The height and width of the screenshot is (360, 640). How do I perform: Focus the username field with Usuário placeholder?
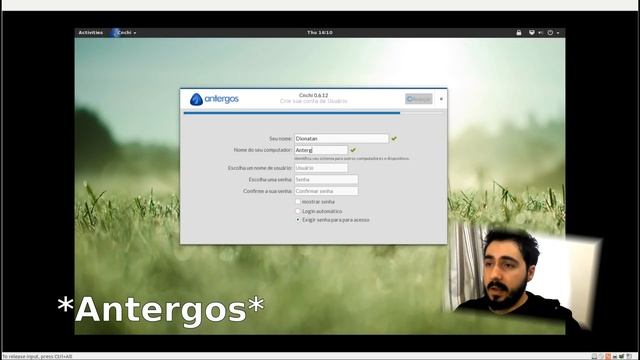pos(321,168)
